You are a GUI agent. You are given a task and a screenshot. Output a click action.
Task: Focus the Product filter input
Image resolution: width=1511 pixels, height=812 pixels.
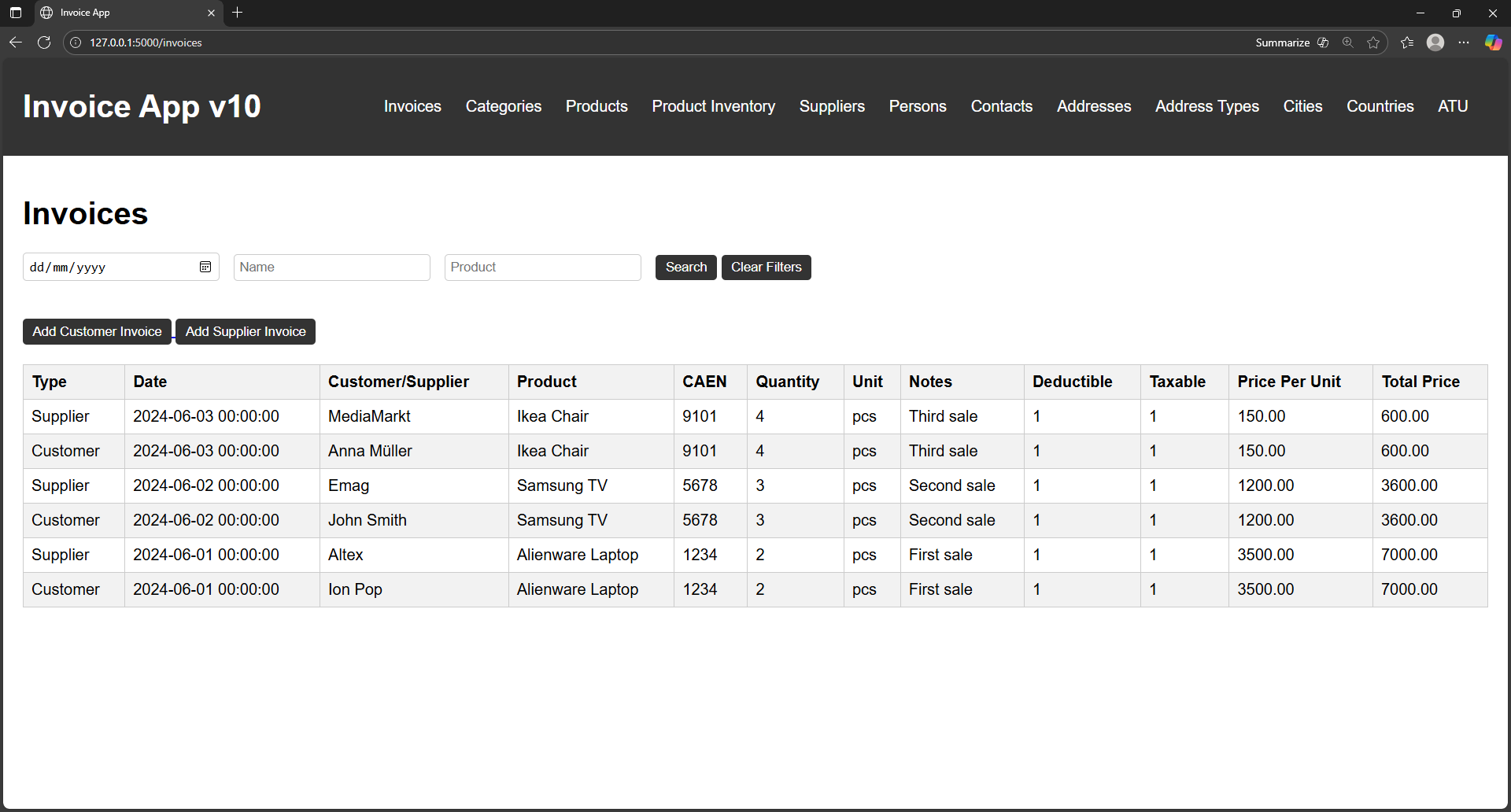(x=542, y=268)
